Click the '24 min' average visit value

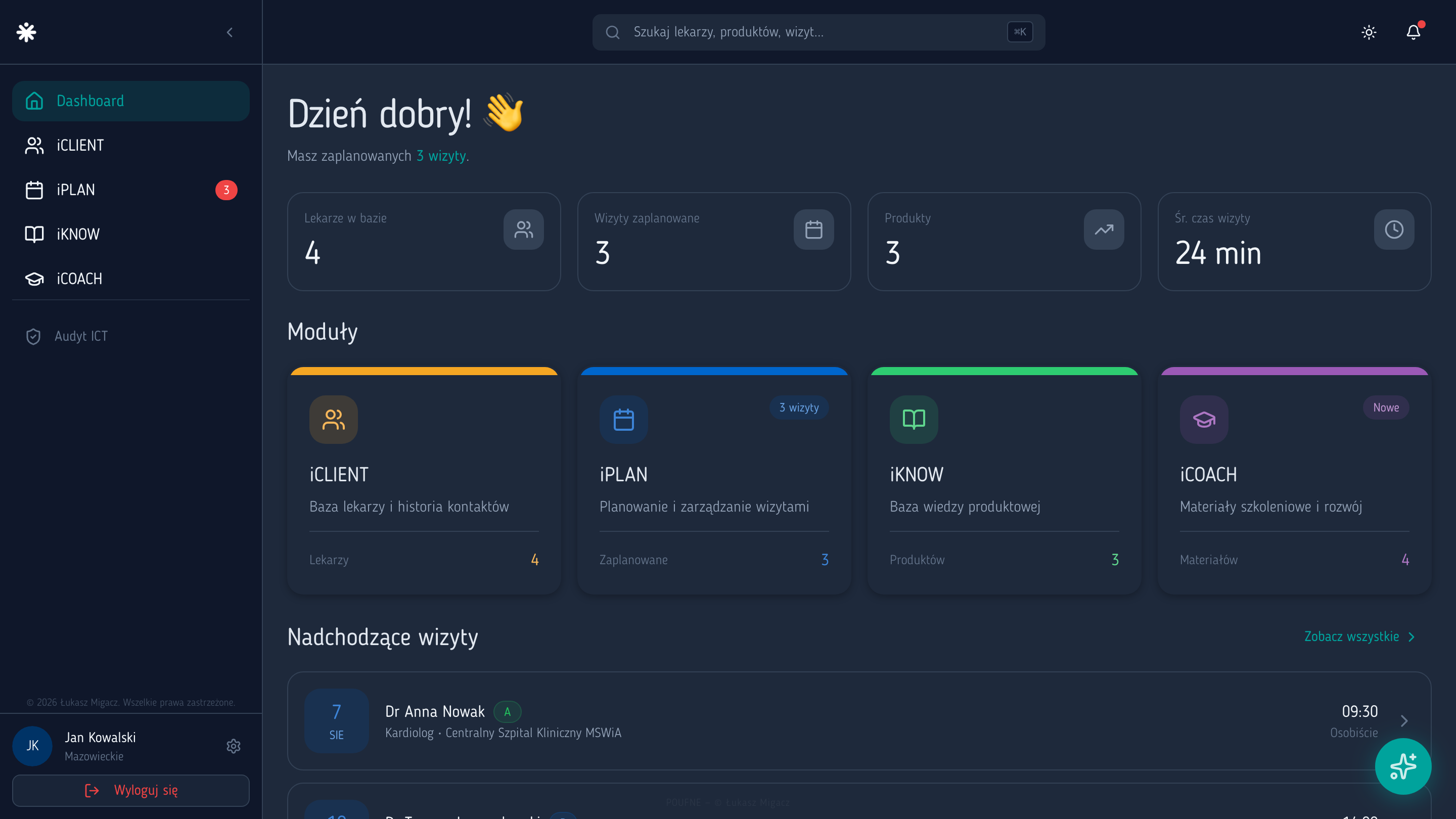[x=1218, y=253]
